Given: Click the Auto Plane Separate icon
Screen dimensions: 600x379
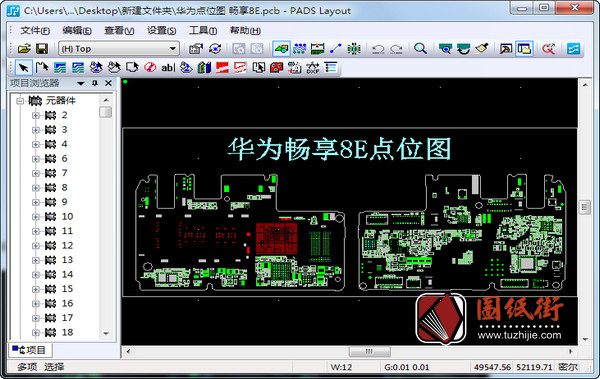Looking at the screenshot, I should (259, 68).
